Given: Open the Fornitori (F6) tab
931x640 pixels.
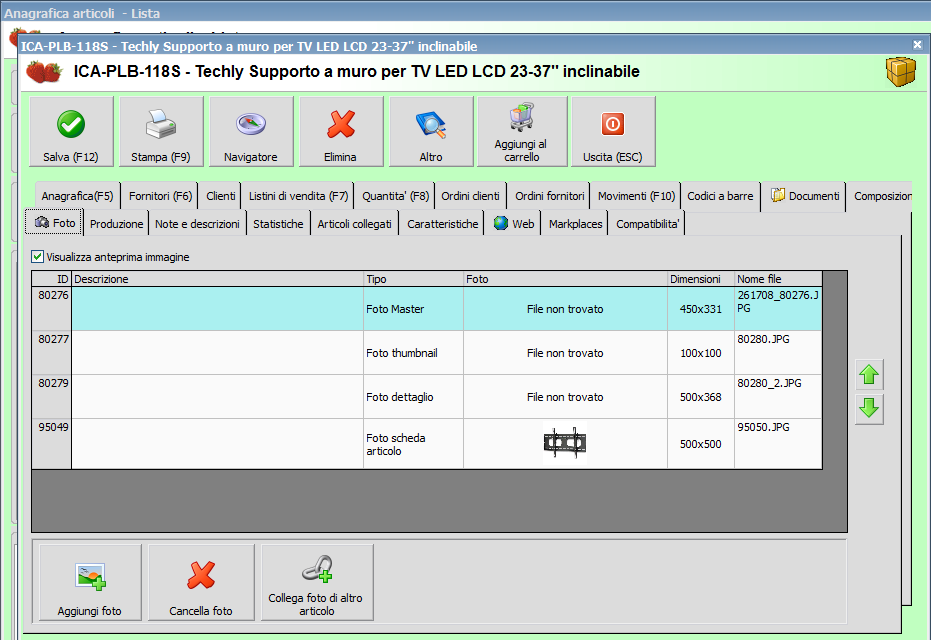Looking at the screenshot, I should (160, 196).
